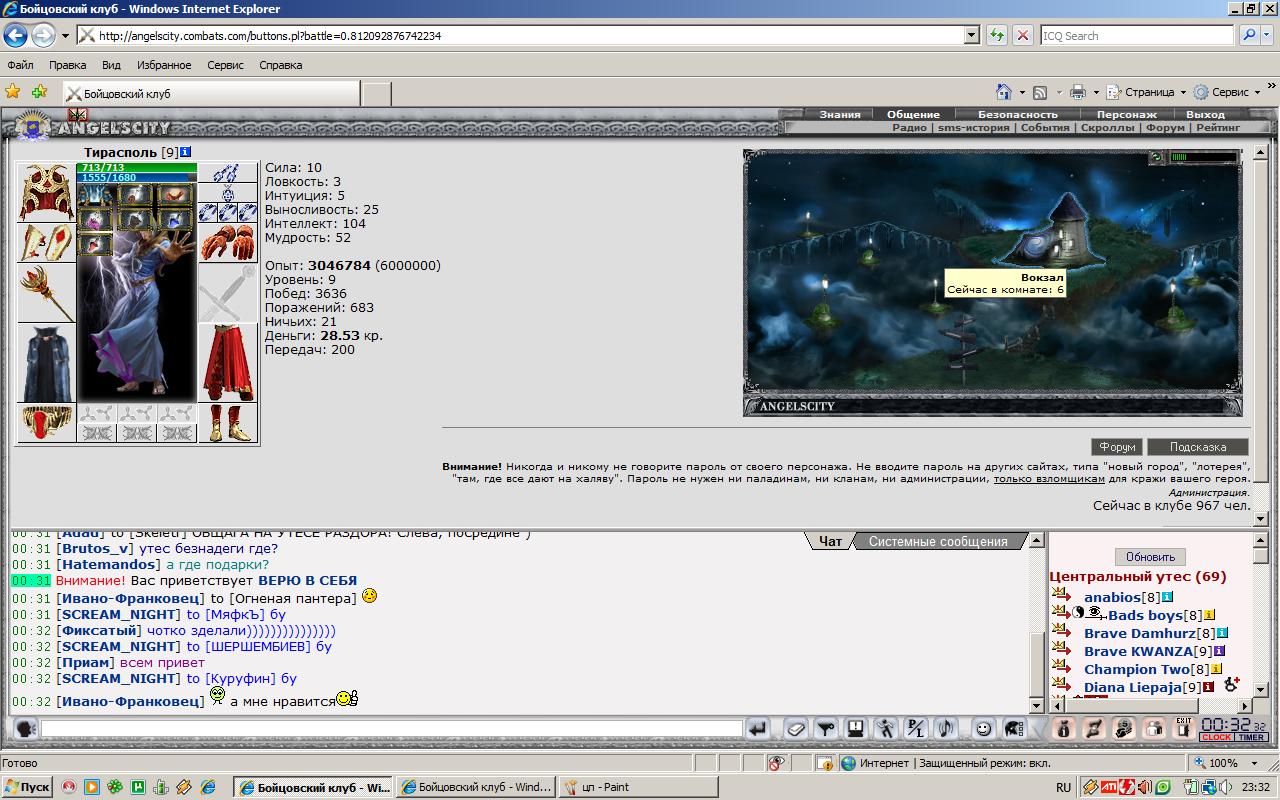Click the eraser clear chat icon
Viewport: 1280px width, 800px height.
(796, 729)
